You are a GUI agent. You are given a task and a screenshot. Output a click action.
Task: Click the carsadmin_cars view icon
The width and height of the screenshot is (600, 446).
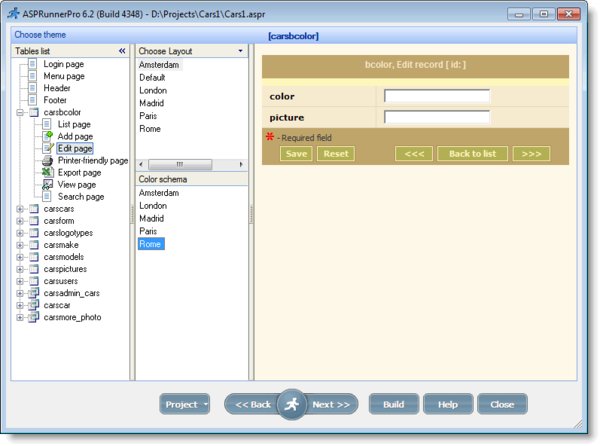(34, 293)
